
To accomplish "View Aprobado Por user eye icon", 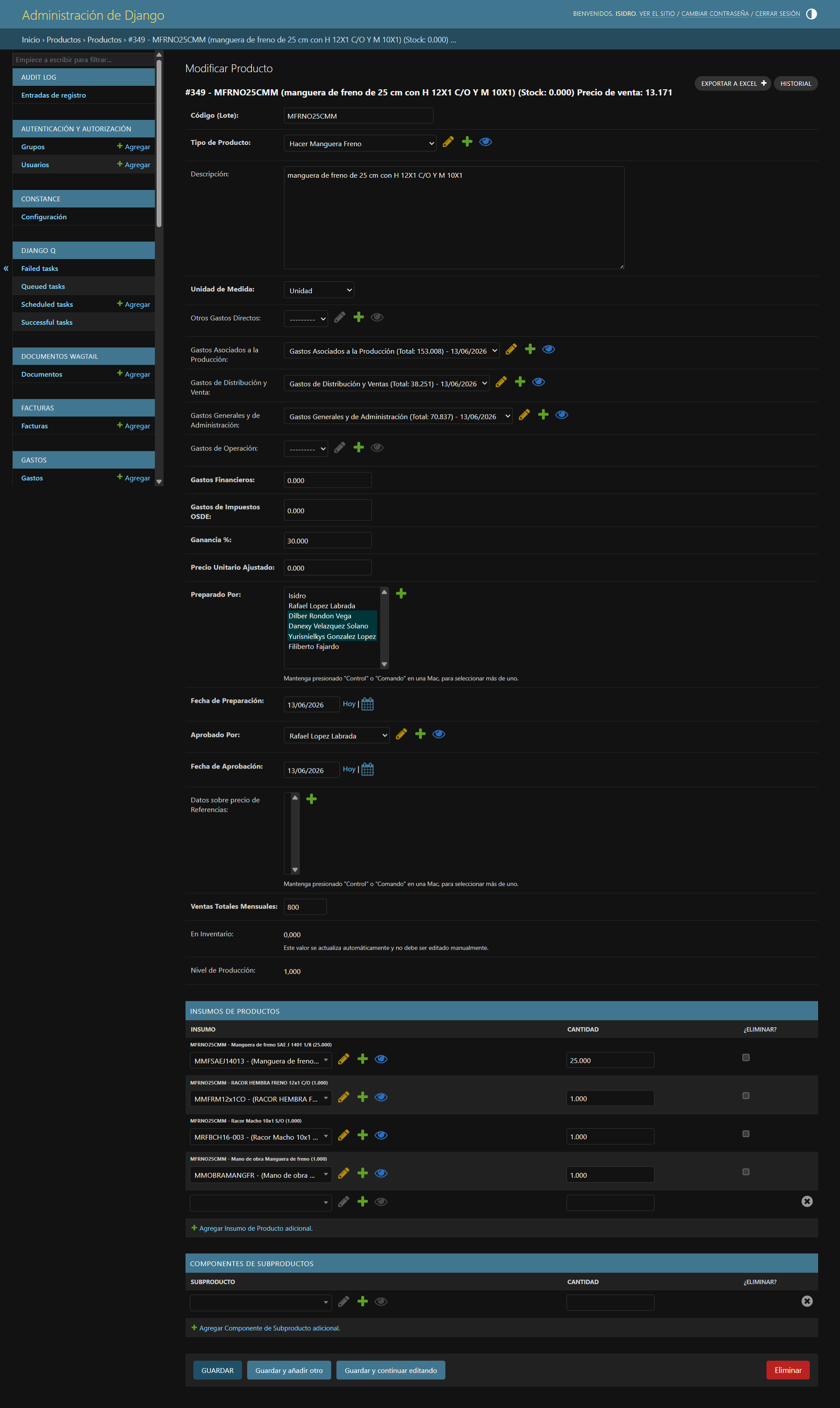I will (439, 734).
